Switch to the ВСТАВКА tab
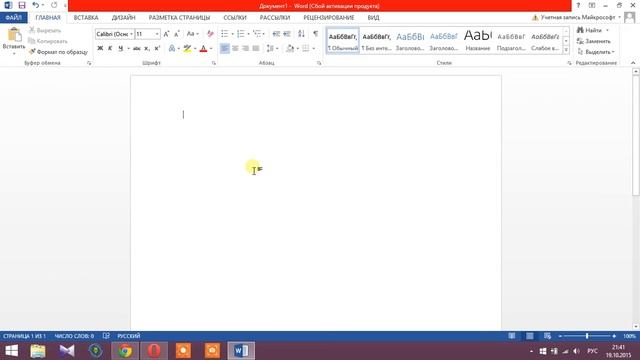The height and width of the screenshot is (360, 640). [x=86, y=18]
